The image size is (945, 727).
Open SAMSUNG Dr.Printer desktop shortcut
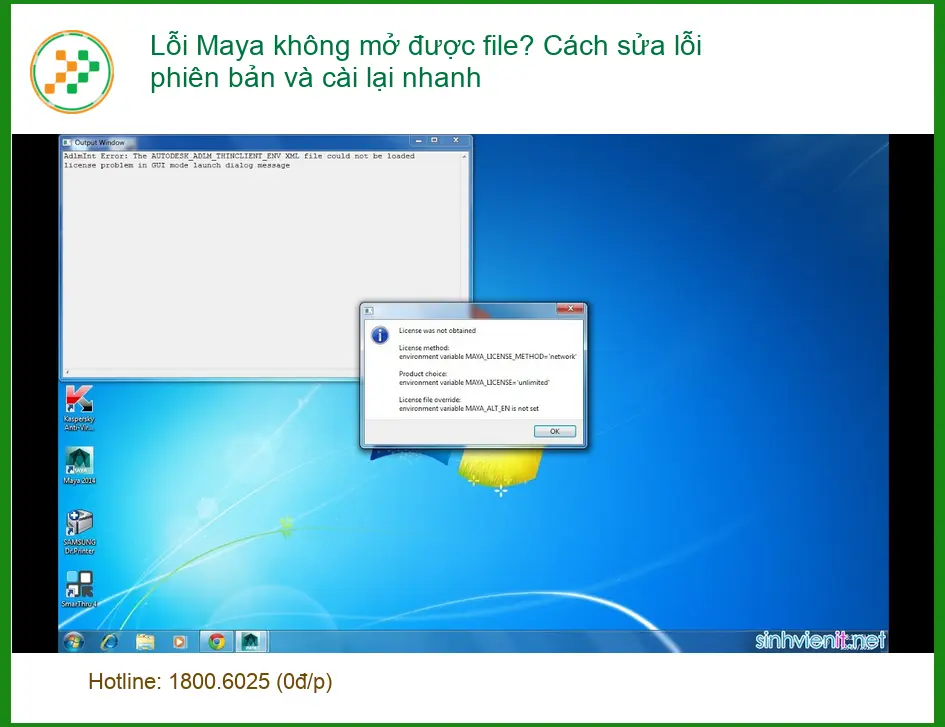coord(80,532)
